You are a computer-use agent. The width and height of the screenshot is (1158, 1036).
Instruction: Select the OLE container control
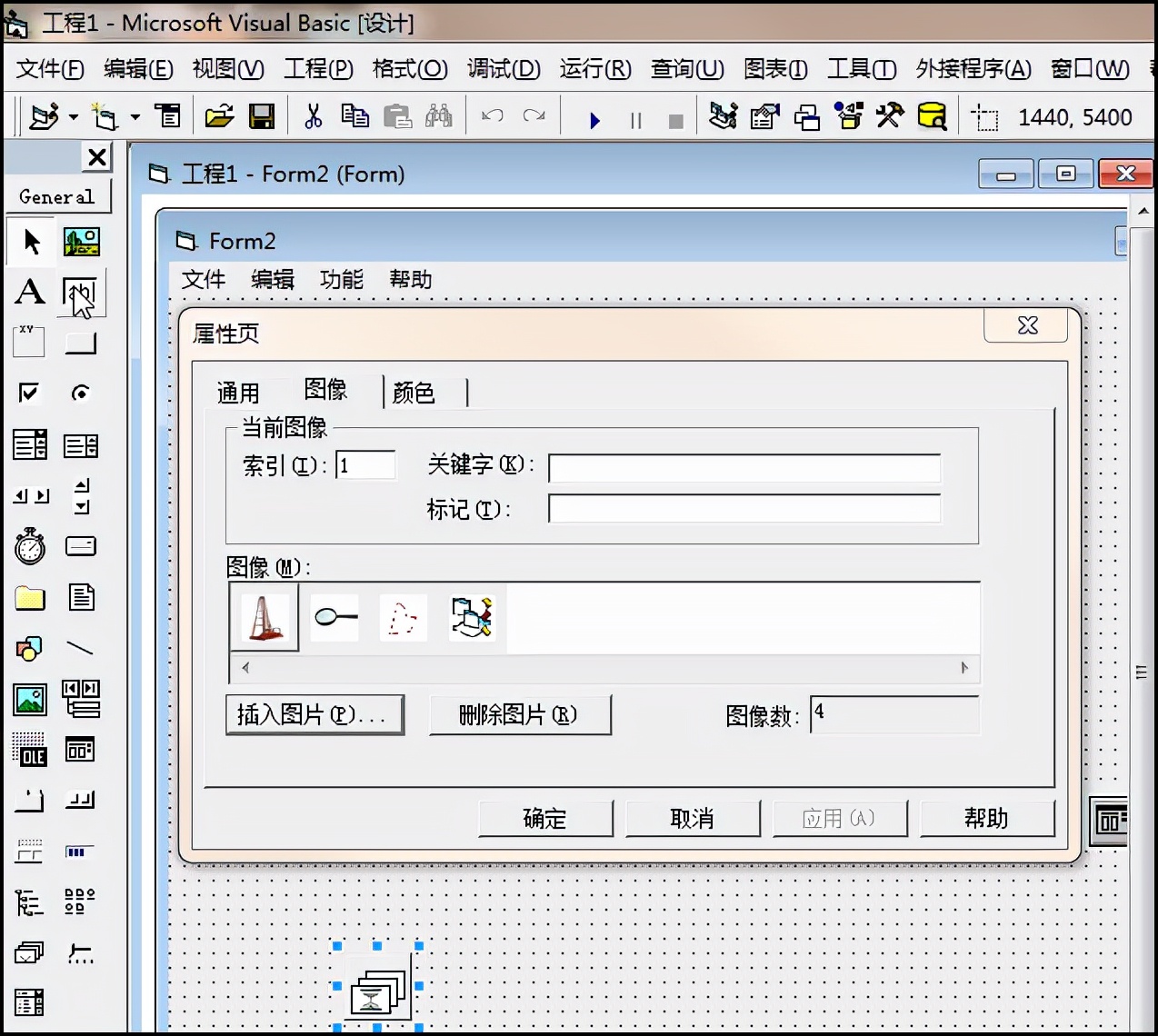pos(30,750)
